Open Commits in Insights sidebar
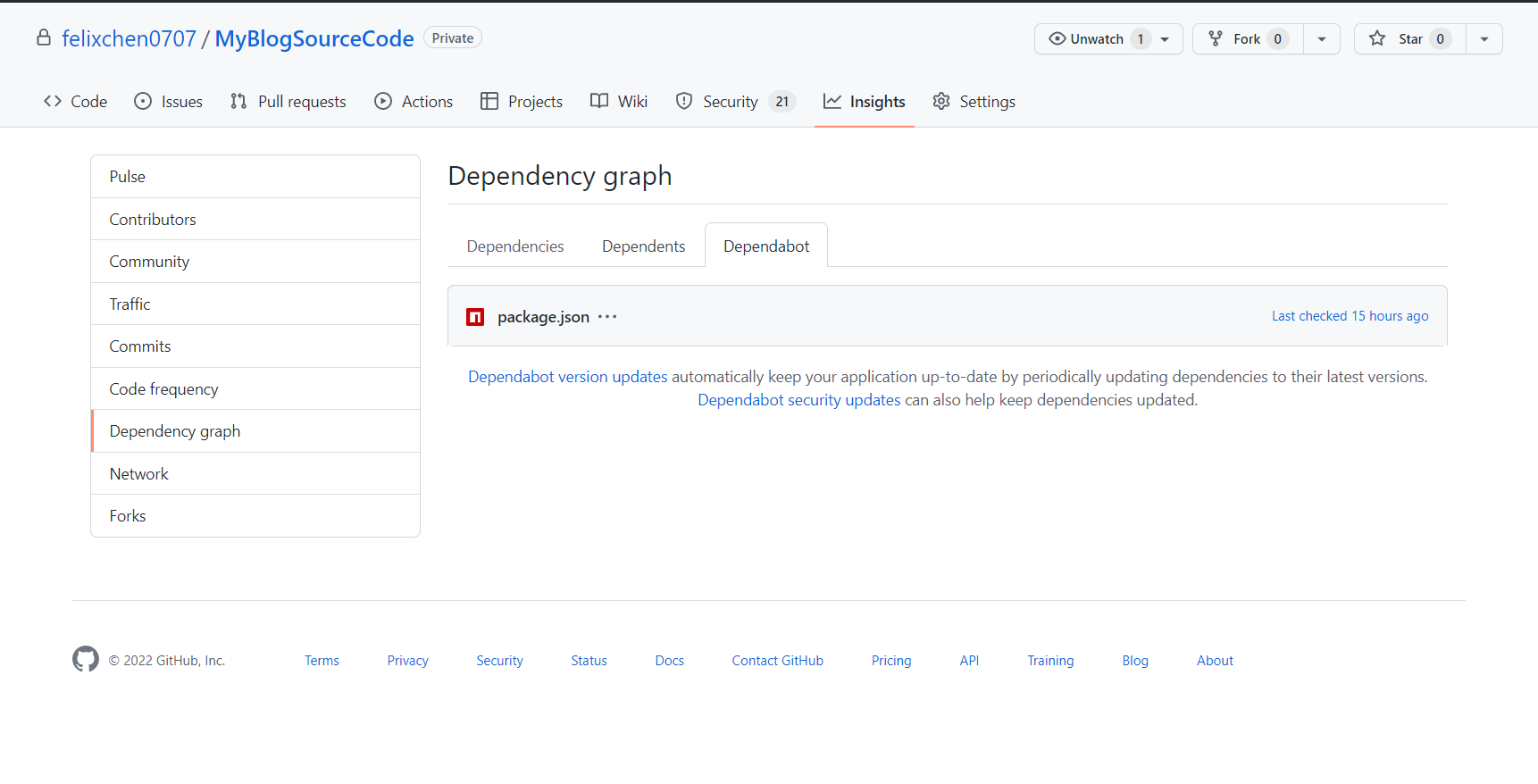Image resolution: width=1538 pixels, height=784 pixels. pos(255,346)
